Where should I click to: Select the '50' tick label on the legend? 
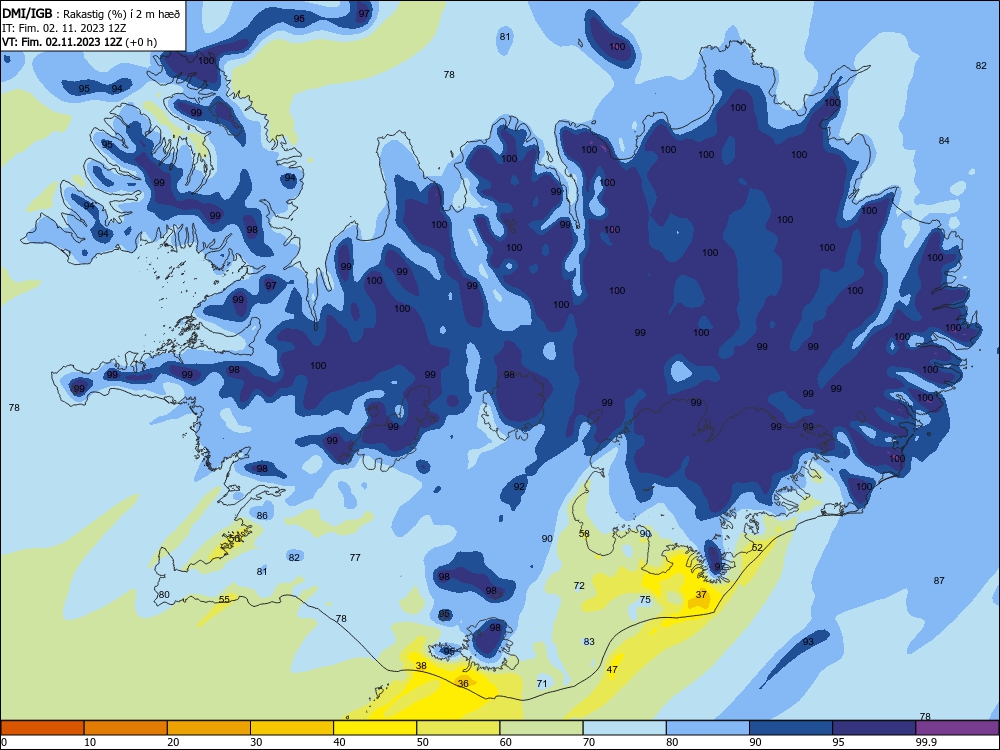(x=423, y=742)
